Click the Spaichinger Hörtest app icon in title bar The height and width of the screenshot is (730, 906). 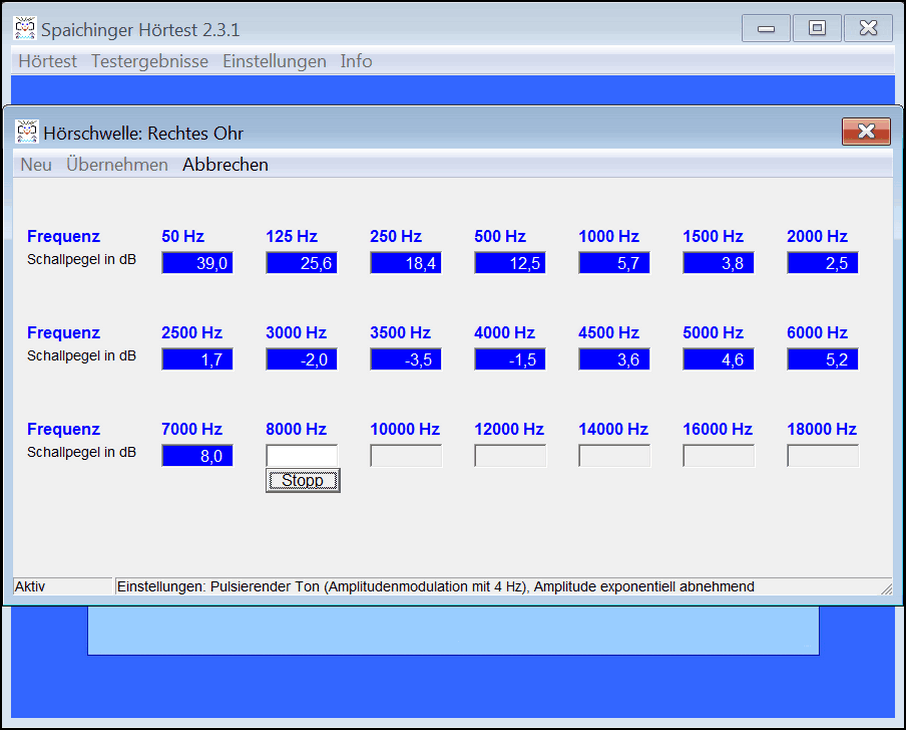(26, 29)
